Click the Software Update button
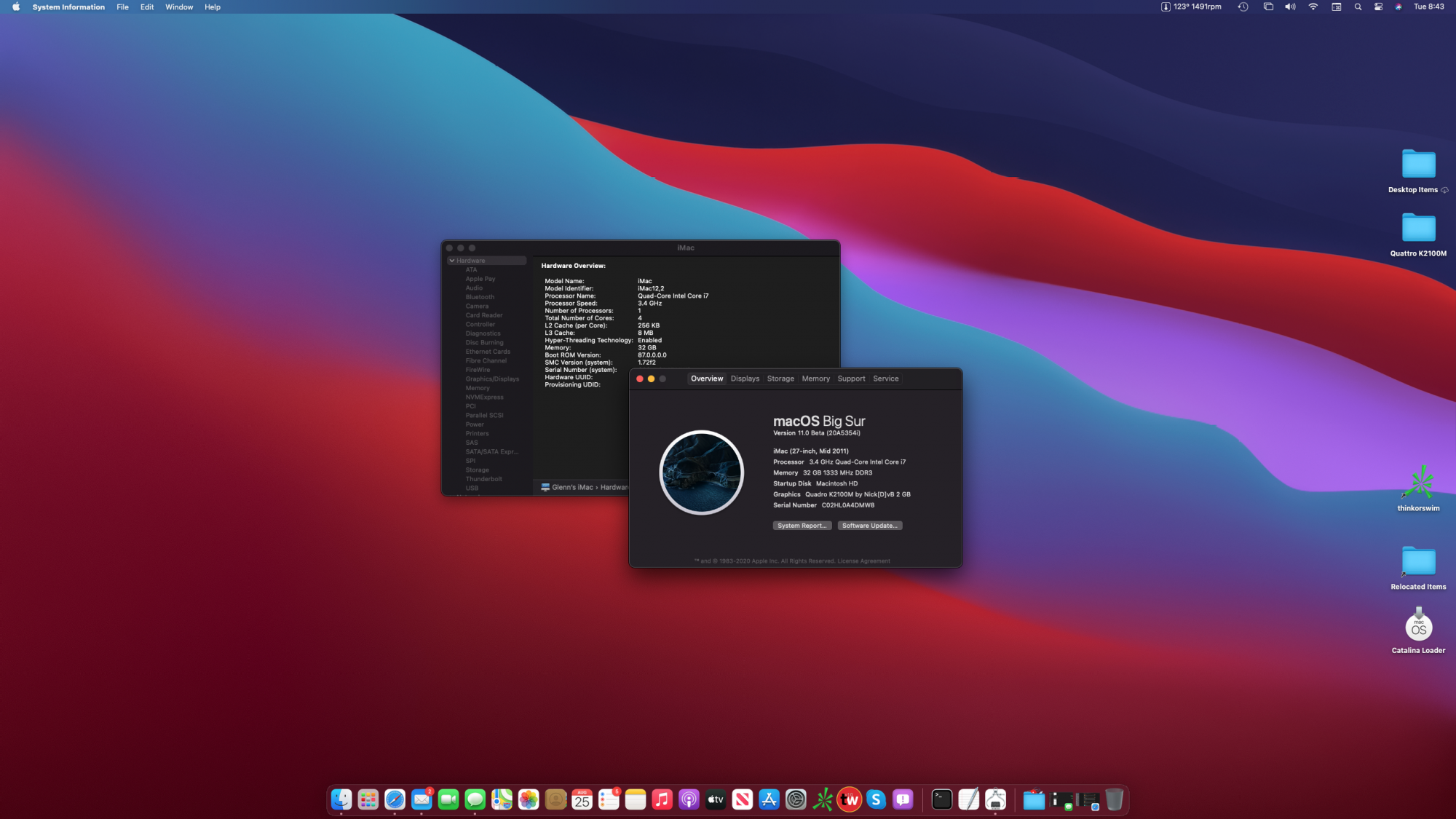Image resolution: width=1456 pixels, height=819 pixels. 870,526
